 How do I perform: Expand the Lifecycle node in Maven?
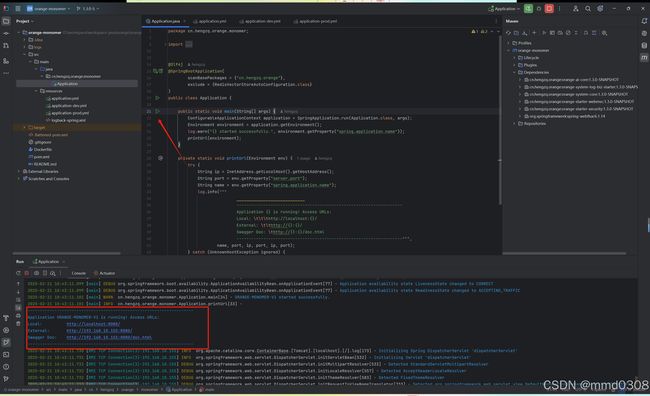(515, 58)
